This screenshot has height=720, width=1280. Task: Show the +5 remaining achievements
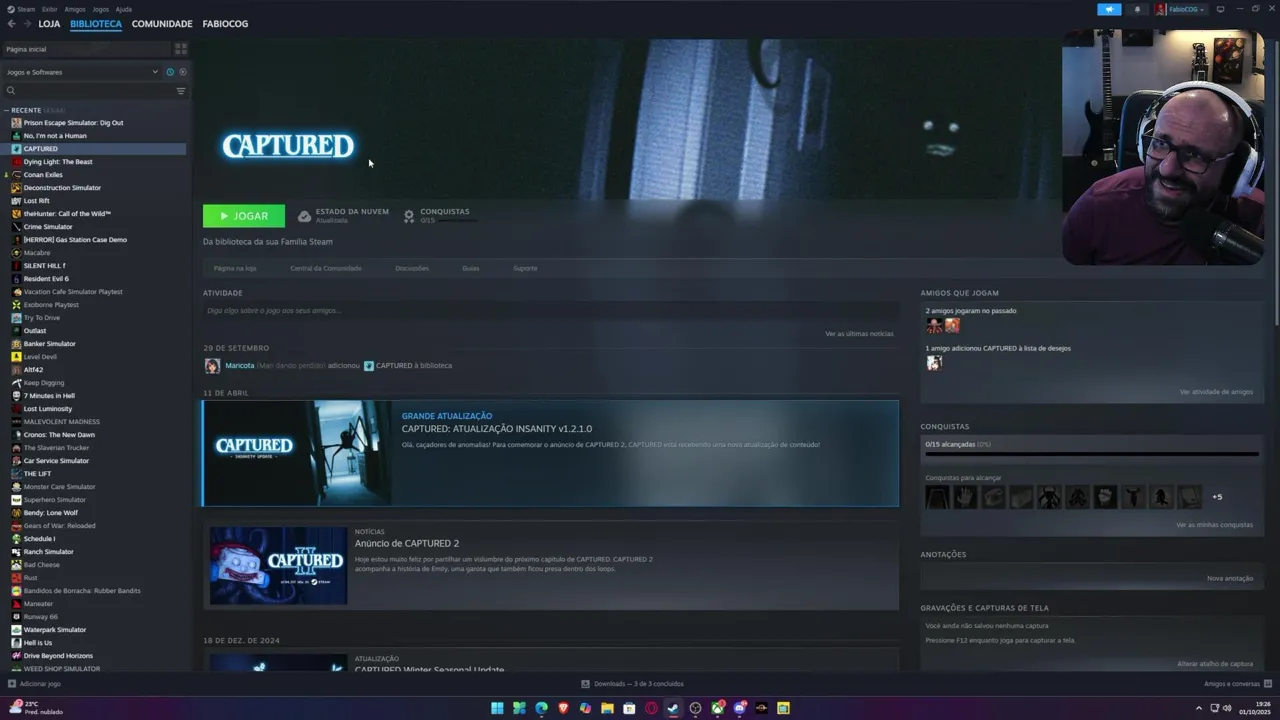pyautogui.click(x=1217, y=497)
